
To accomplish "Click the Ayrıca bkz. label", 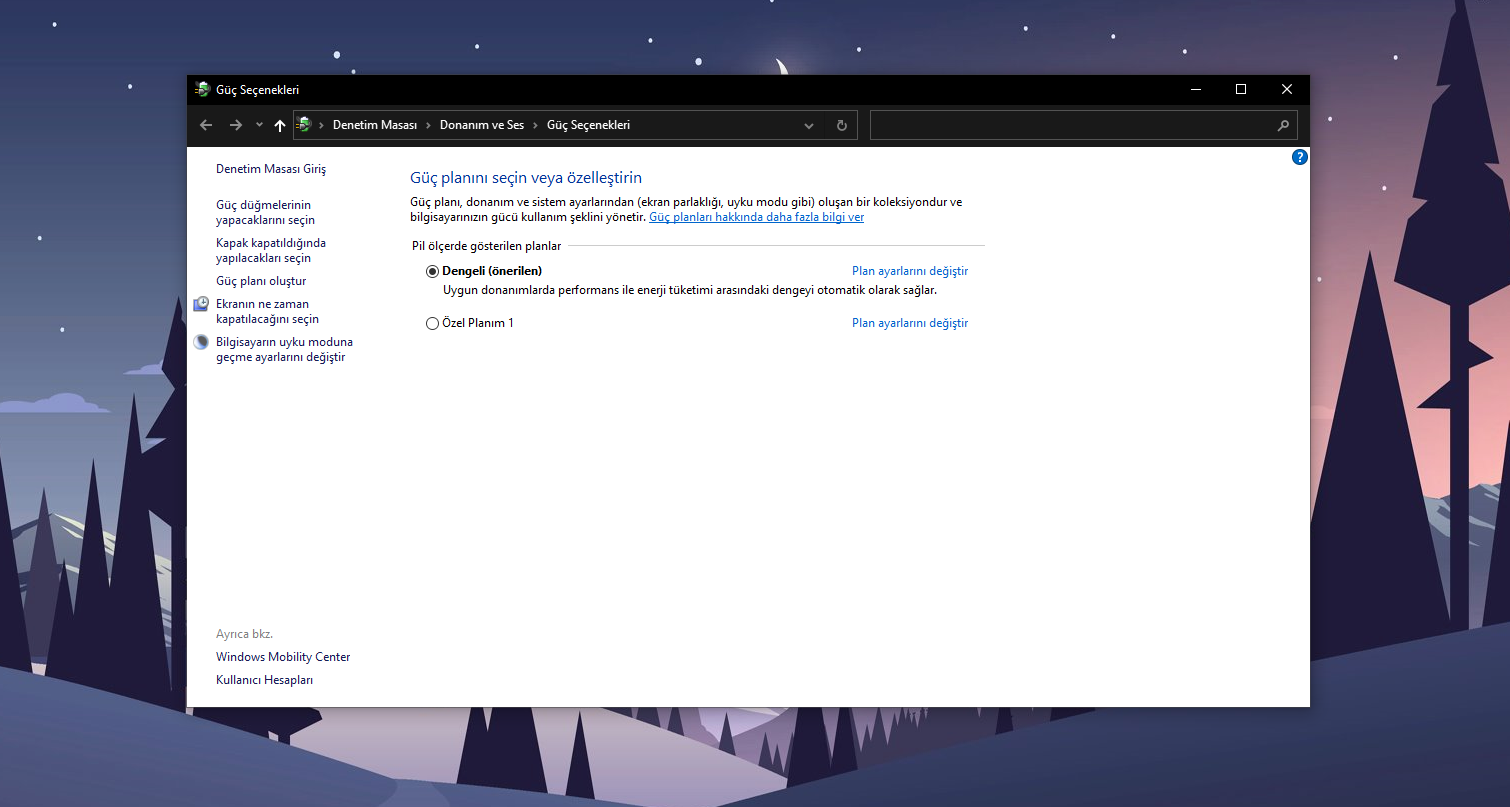I will tap(244, 634).
